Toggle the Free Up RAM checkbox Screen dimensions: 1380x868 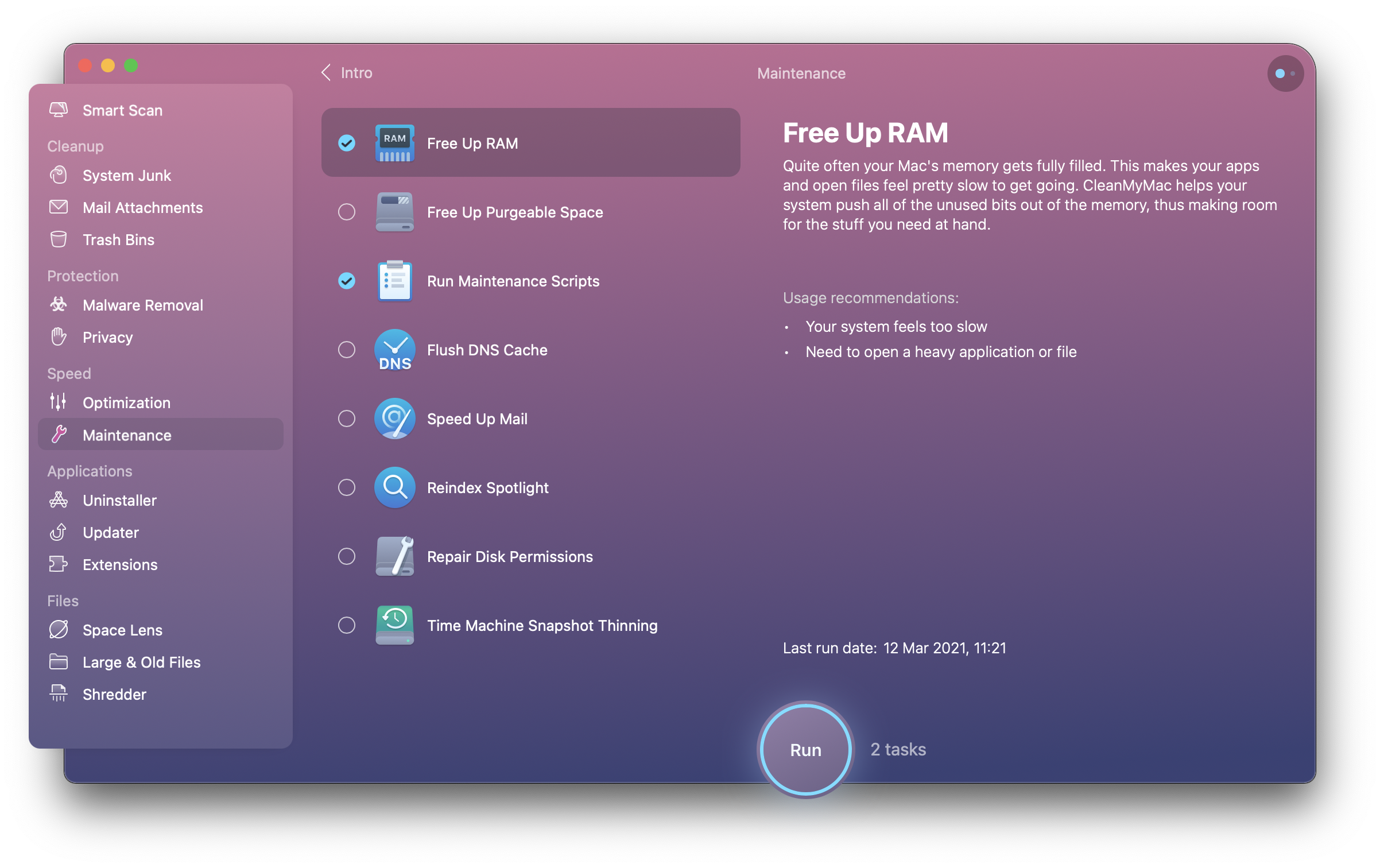pyautogui.click(x=346, y=143)
